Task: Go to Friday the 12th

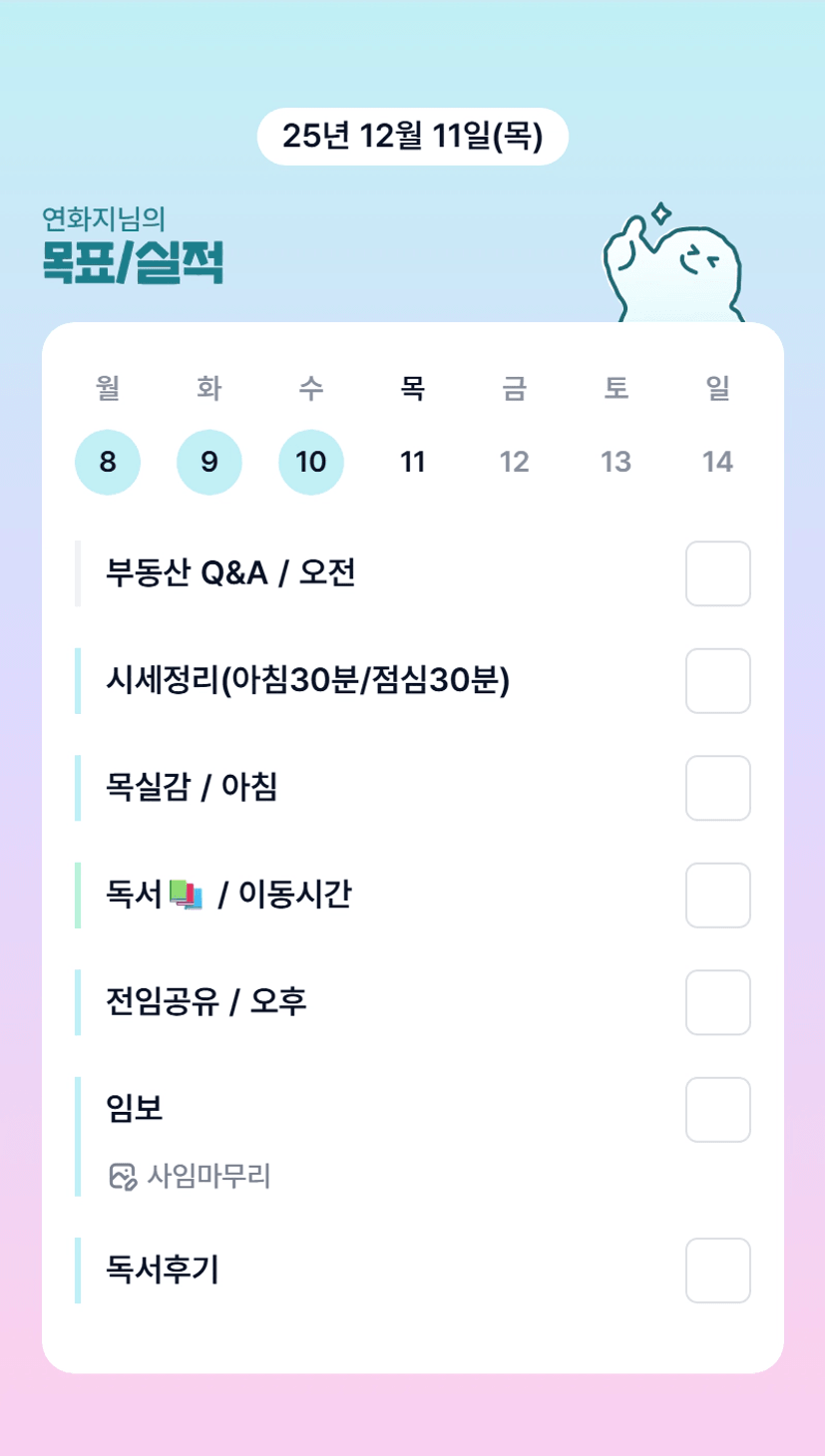Action: point(514,462)
